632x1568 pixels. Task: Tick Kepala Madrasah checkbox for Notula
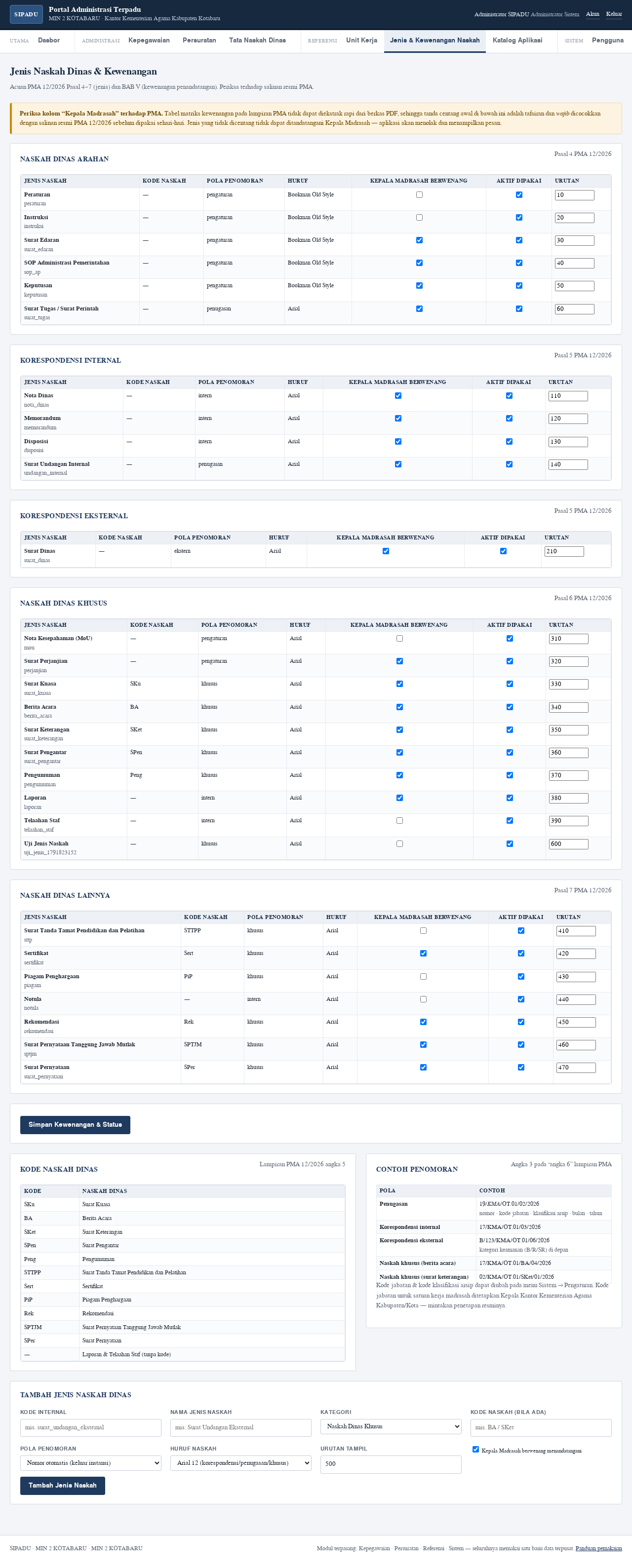point(423,999)
